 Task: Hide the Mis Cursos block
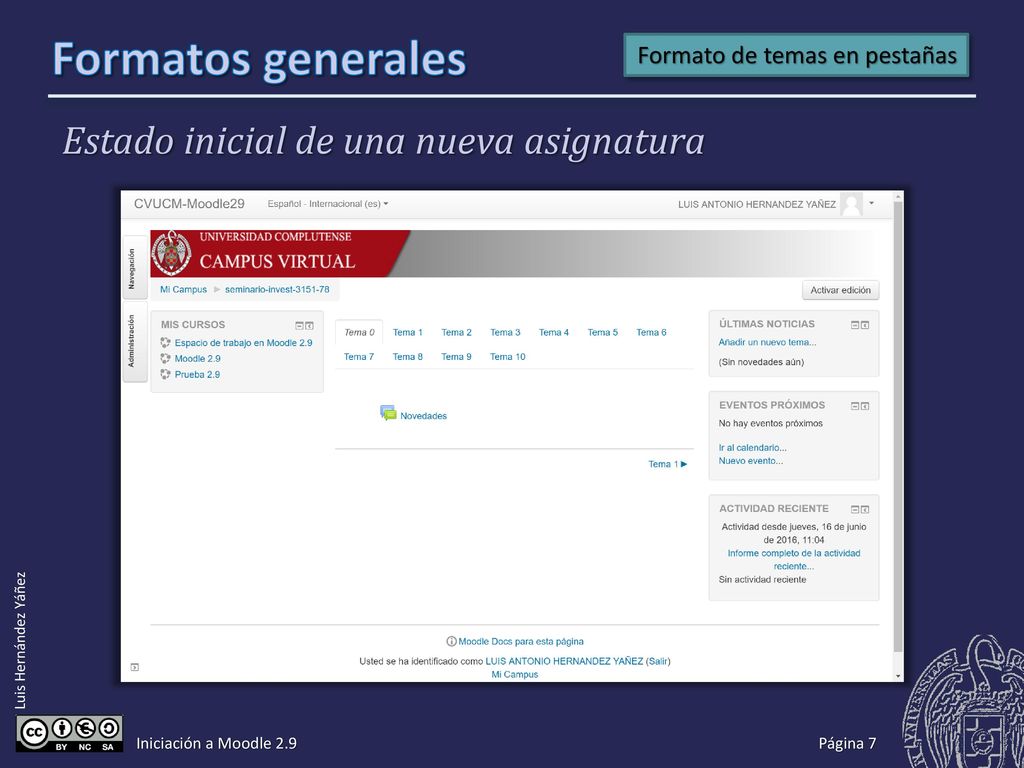tap(299, 325)
